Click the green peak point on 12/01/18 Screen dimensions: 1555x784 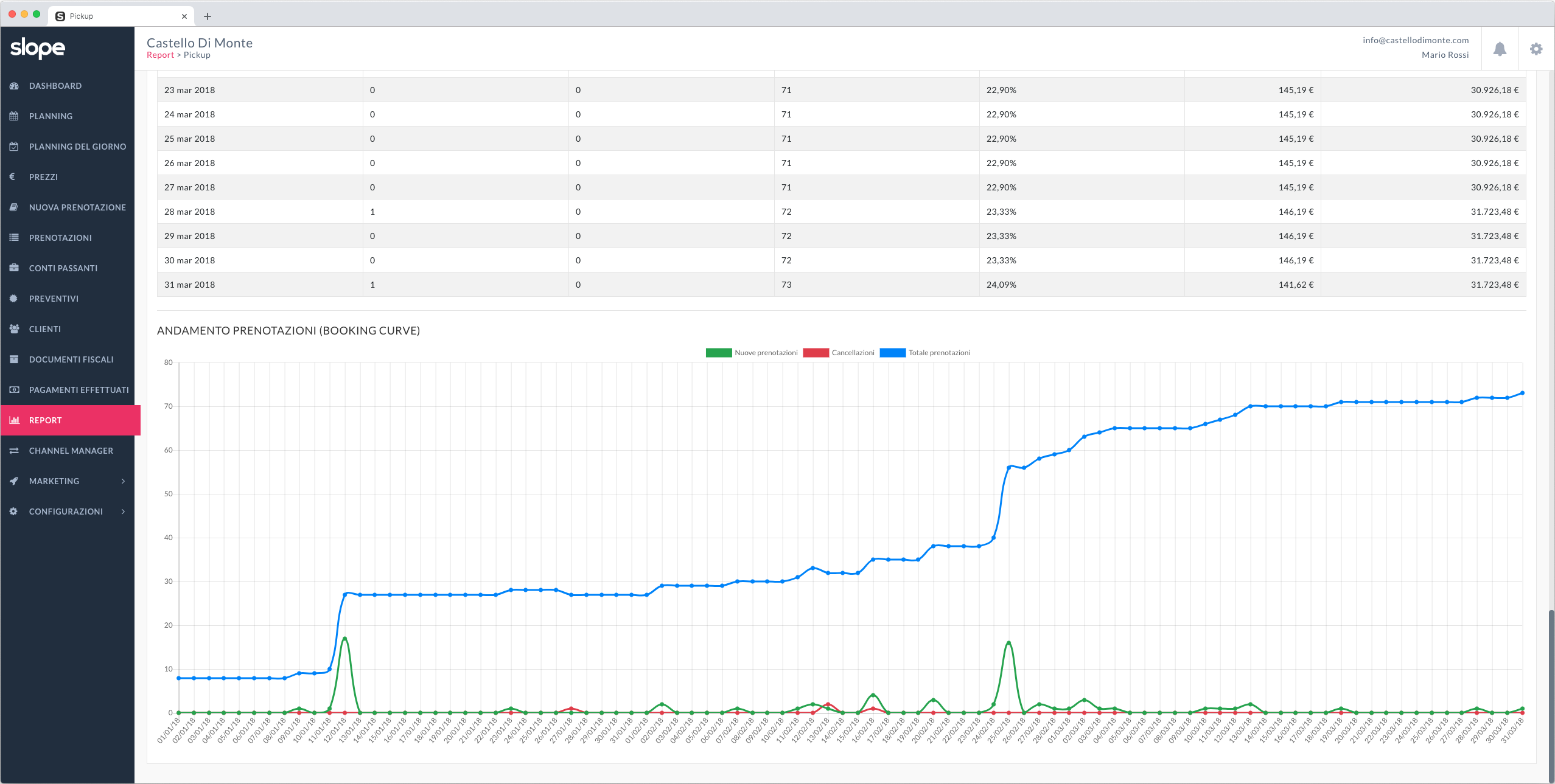(345, 639)
